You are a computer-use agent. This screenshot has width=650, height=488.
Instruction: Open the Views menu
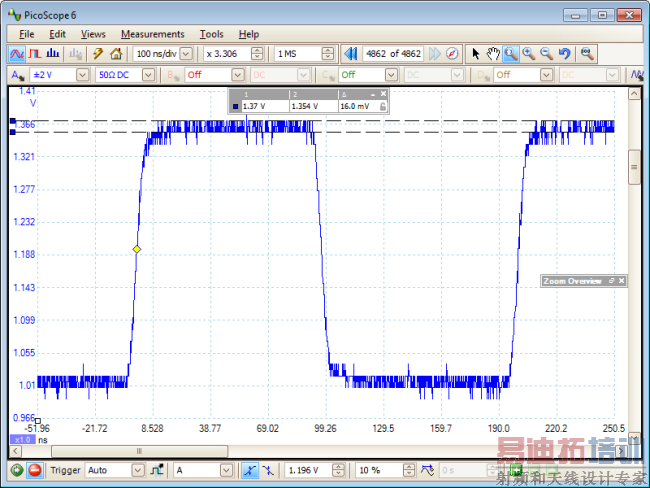pyautogui.click(x=93, y=34)
